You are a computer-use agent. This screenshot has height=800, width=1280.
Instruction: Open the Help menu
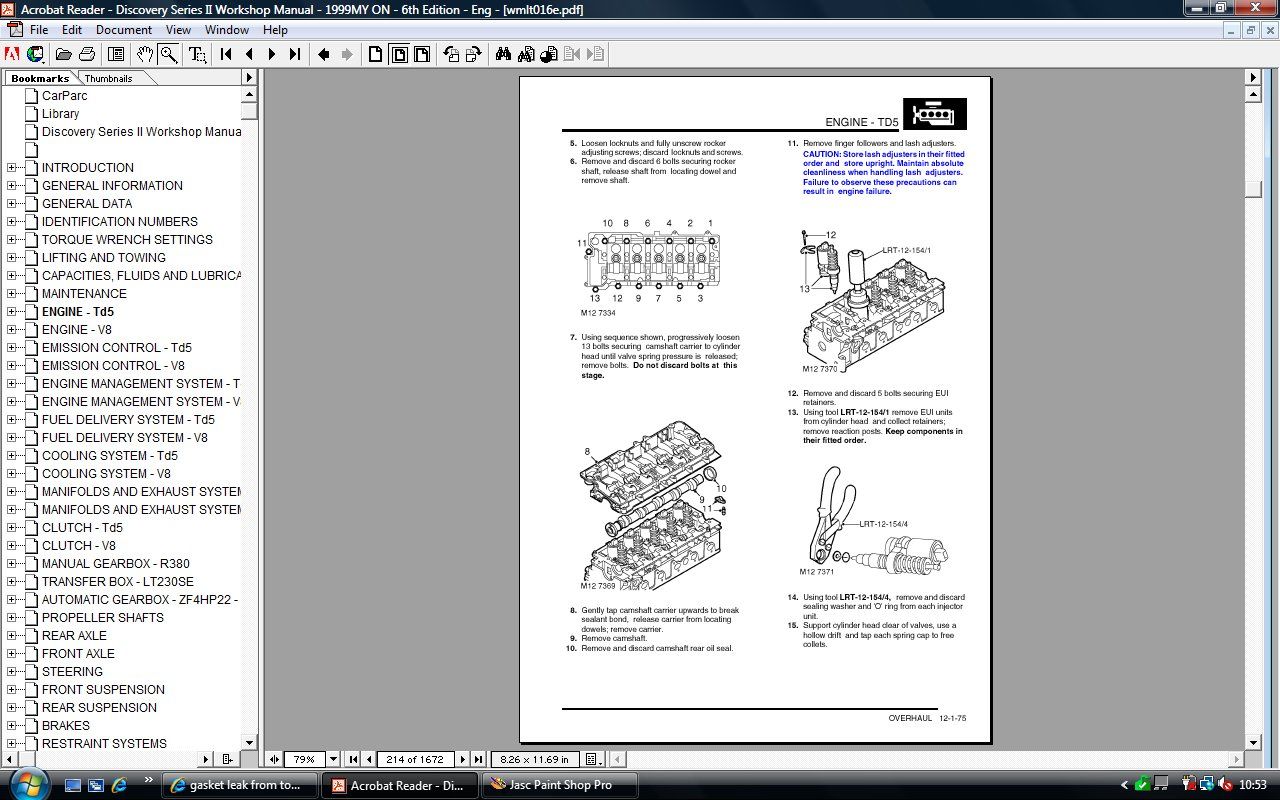(275, 30)
